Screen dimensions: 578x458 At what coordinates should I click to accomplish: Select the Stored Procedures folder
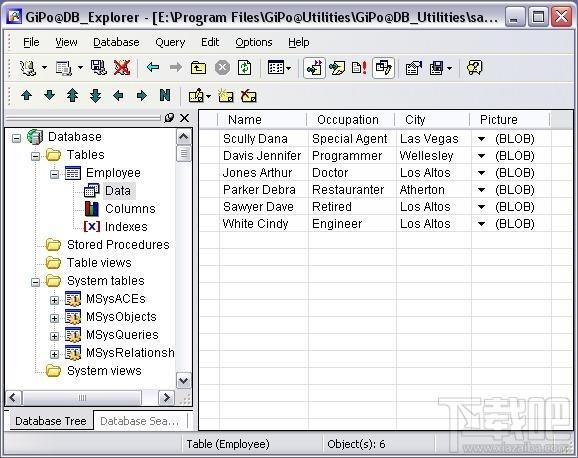(118, 244)
